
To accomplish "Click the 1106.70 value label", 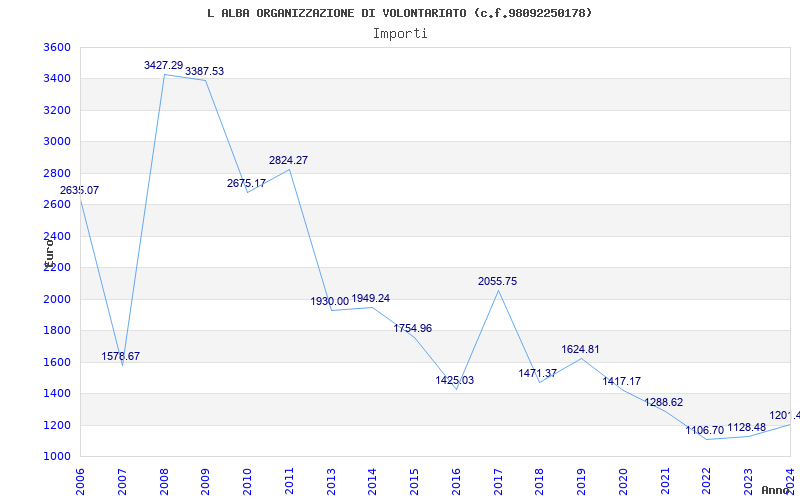I will coord(704,431).
